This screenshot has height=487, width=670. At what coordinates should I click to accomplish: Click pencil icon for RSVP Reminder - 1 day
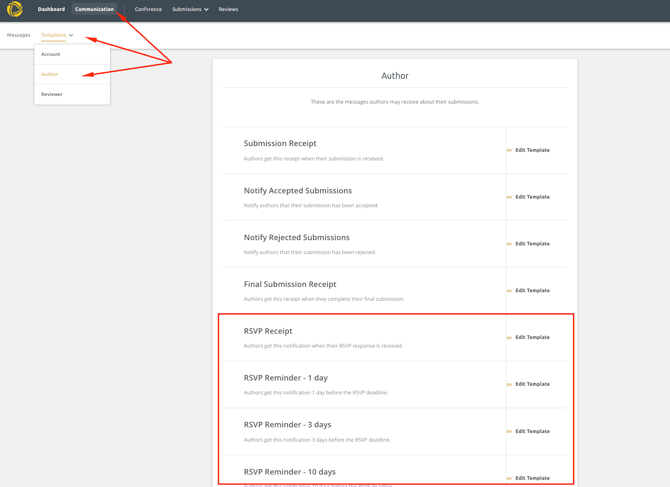click(509, 384)
